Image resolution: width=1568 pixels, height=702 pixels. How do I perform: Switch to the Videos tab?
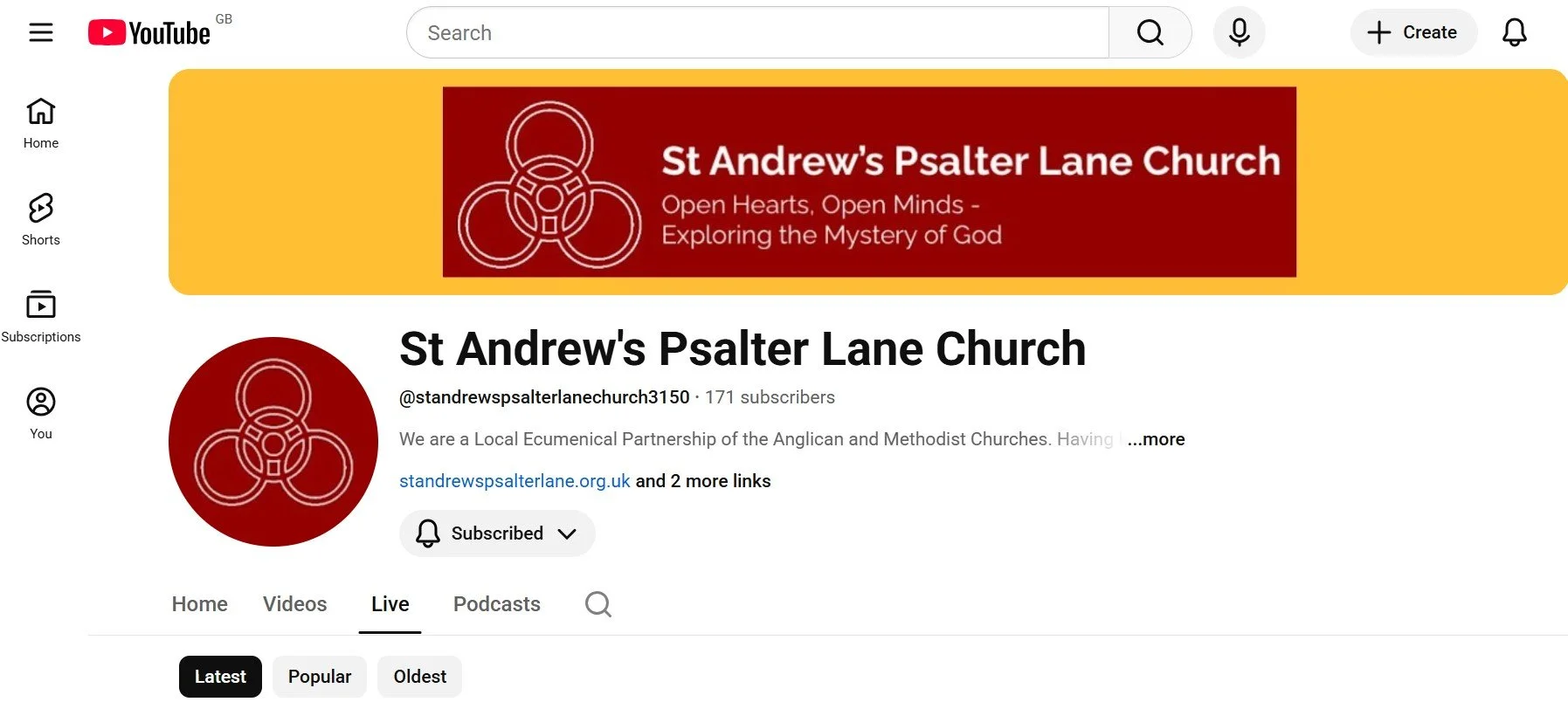point(295,604)
